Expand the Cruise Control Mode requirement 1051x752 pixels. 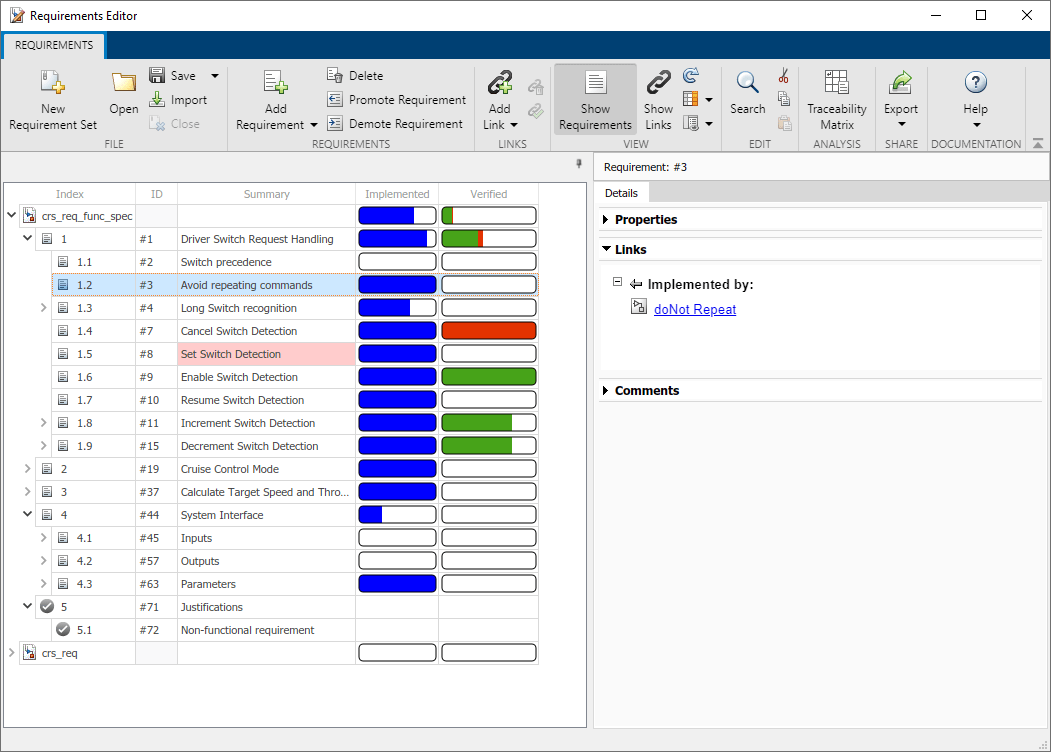[x=28, y=469]
